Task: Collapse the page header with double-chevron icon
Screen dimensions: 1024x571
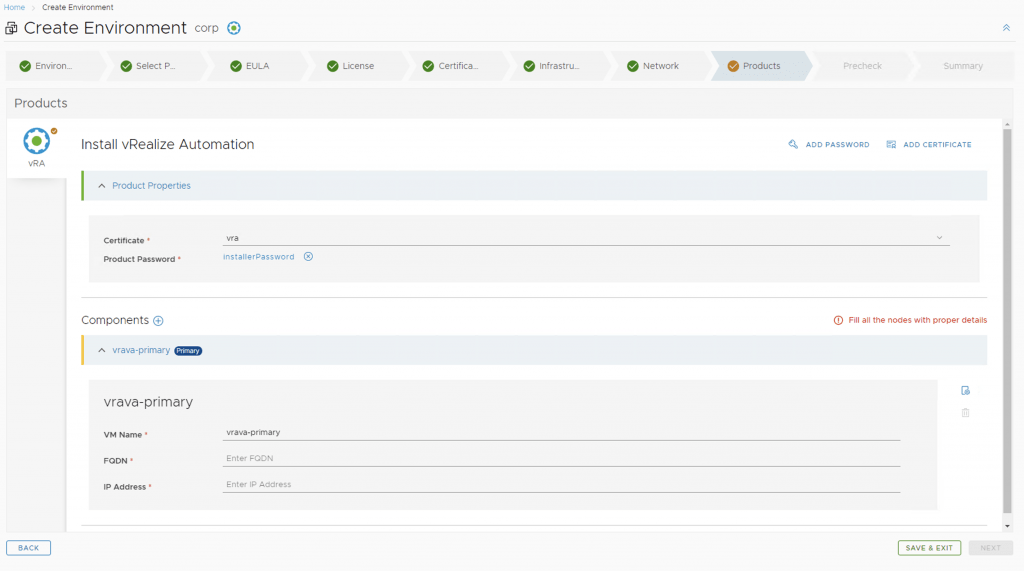Action: (1006, 28)
